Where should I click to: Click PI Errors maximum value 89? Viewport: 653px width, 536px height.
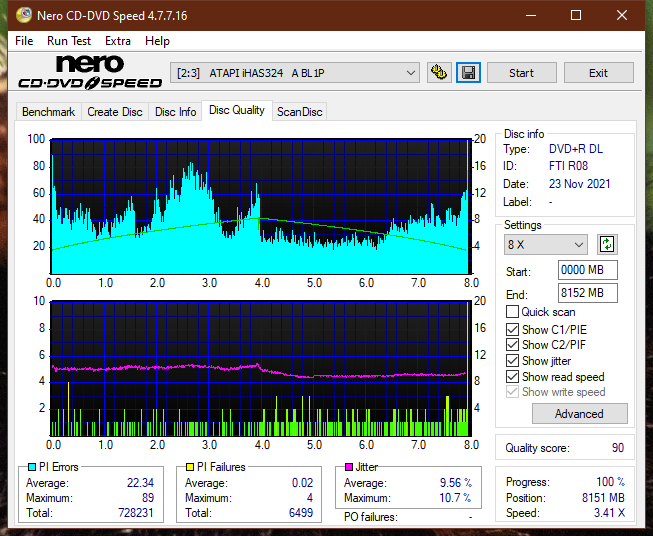click(148, 498)
